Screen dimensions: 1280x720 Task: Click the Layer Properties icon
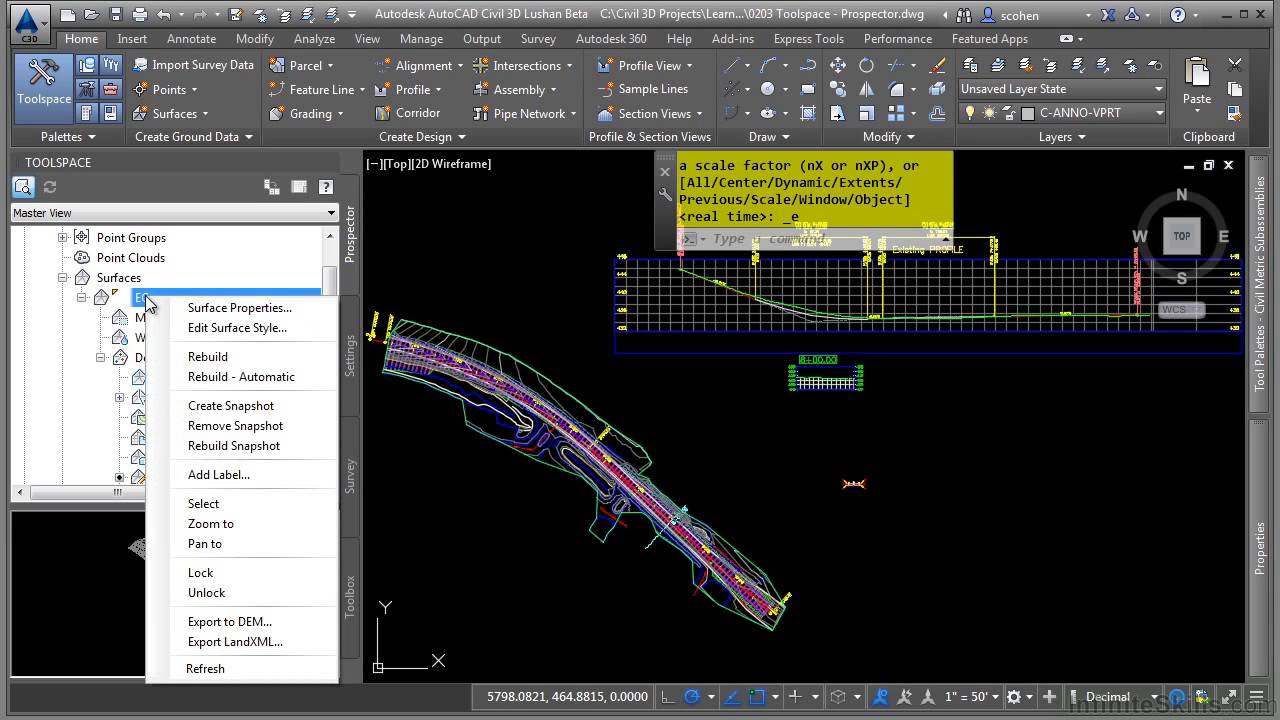tap(970, 65)
